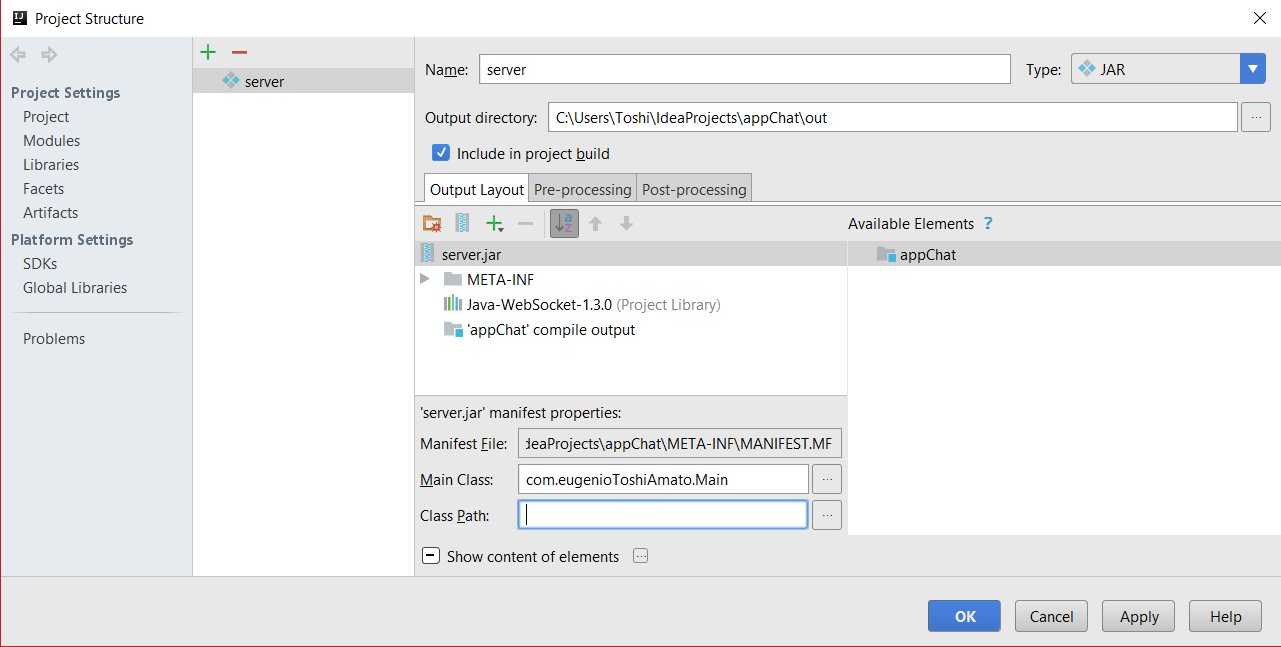Image resolution: width=1281 pixels, height=647 pixels.
Task: Select 'appChat' compile output item
Action: 551,330
